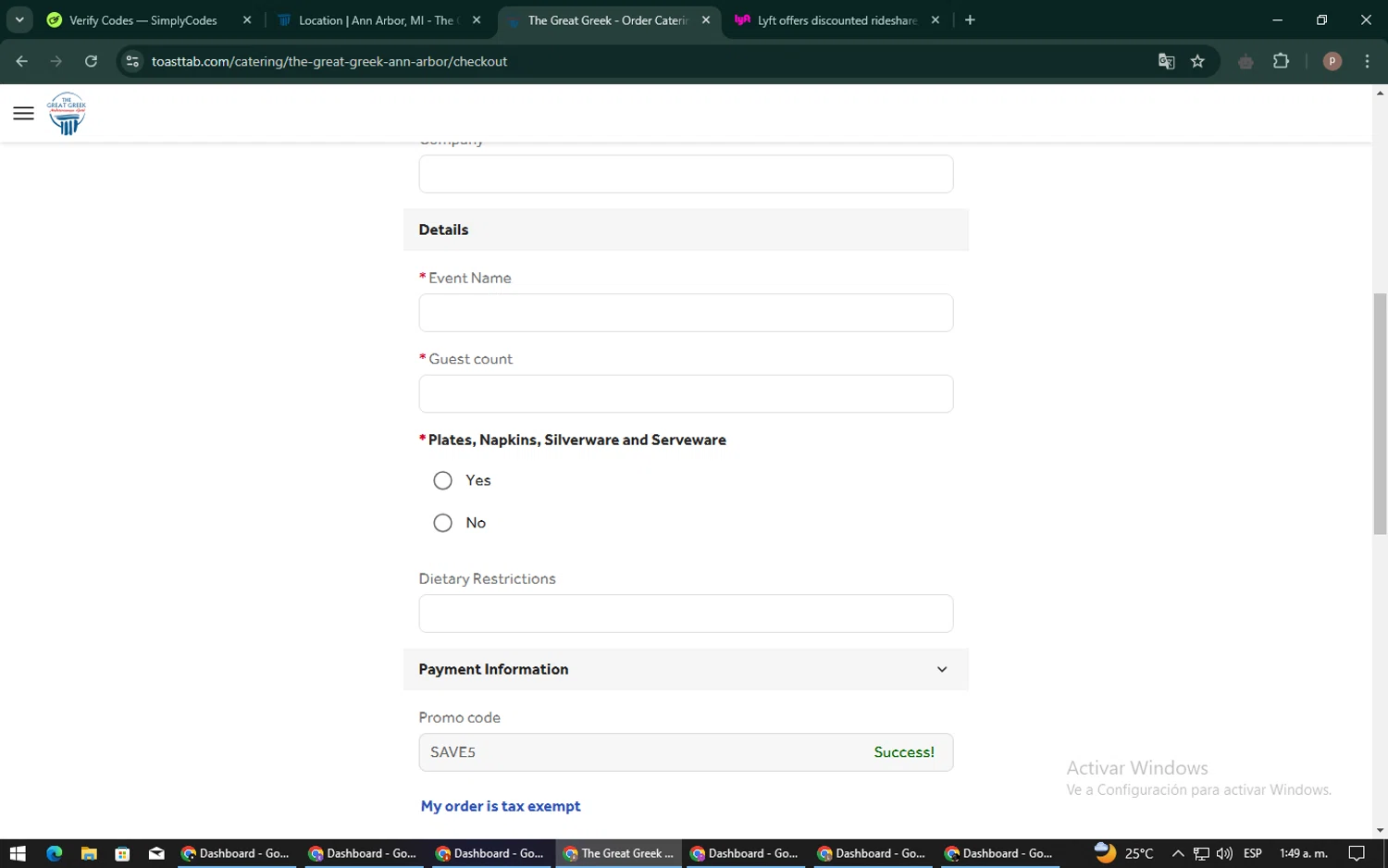Open the Chrome extensions puzzle menu
Image resolution: width=1388 pixels, height=868 pixels.
1281,61
